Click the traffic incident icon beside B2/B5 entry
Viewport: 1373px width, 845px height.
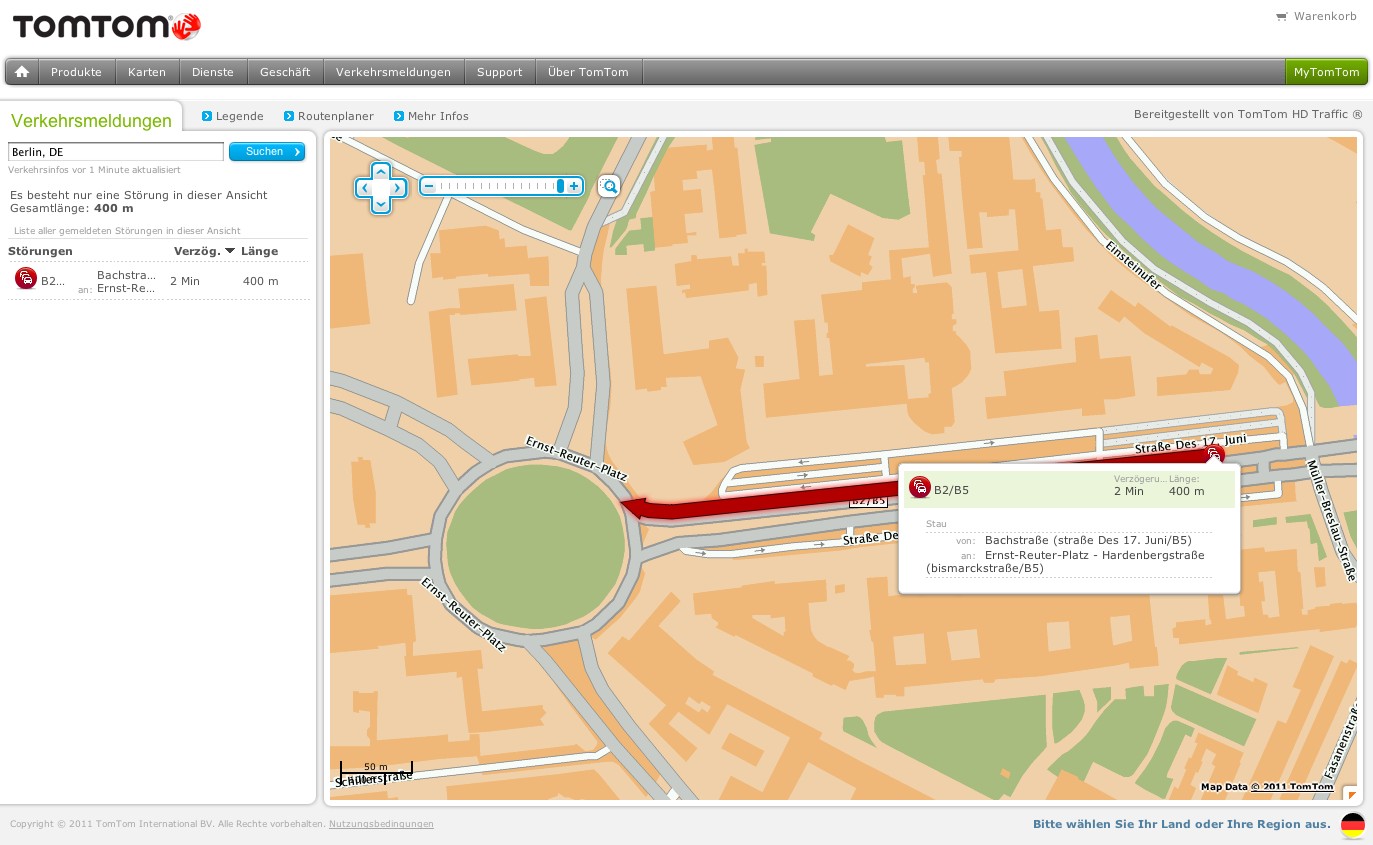pos(26,278)
